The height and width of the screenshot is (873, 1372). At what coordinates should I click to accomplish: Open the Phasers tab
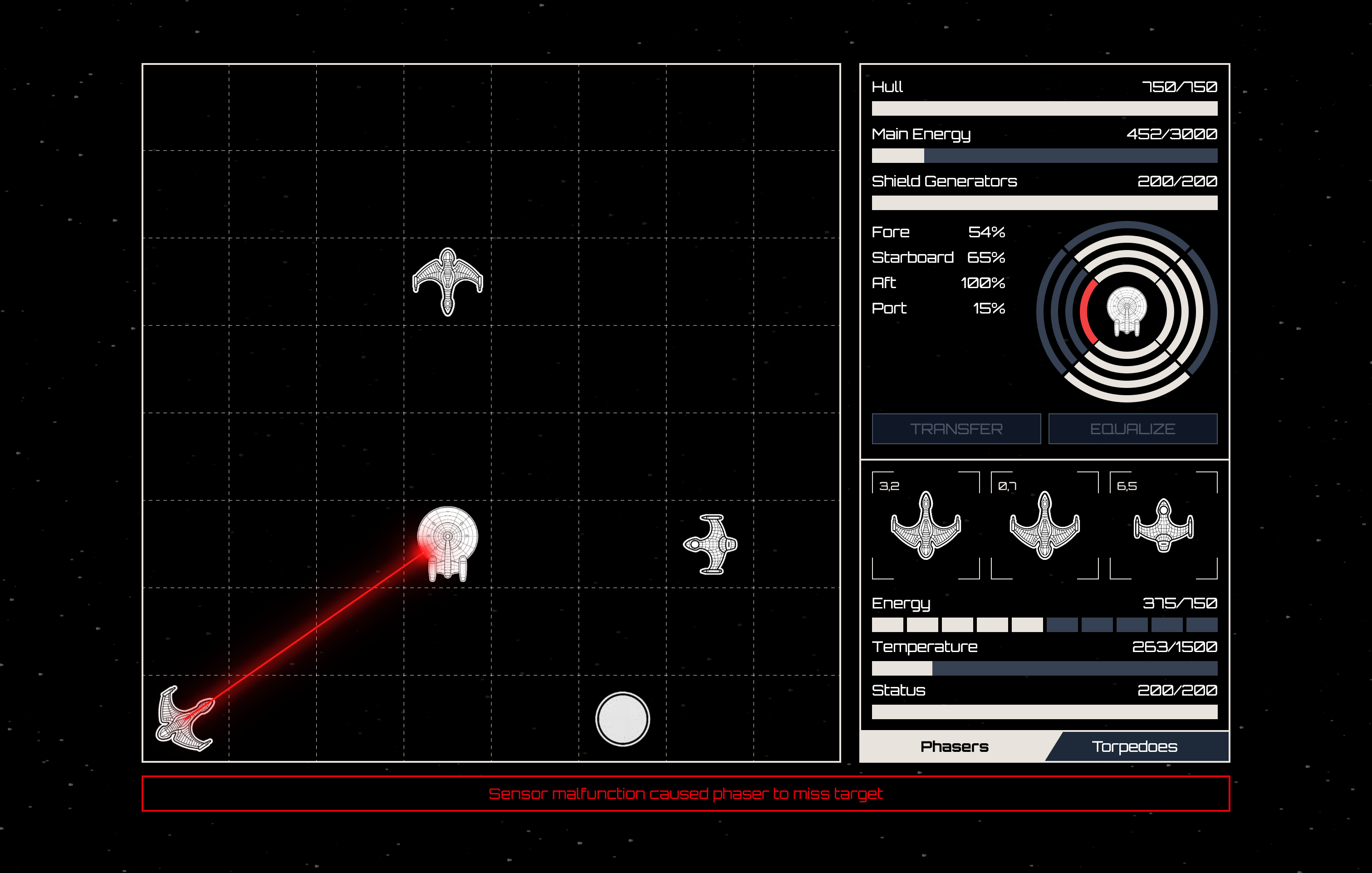[954, 746]
